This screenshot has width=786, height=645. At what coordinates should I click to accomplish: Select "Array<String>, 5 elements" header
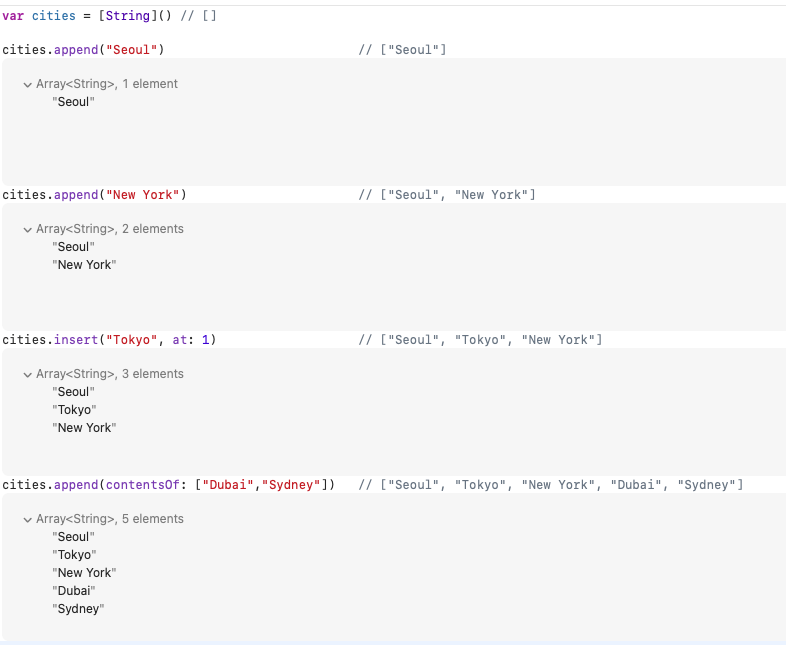110,519
